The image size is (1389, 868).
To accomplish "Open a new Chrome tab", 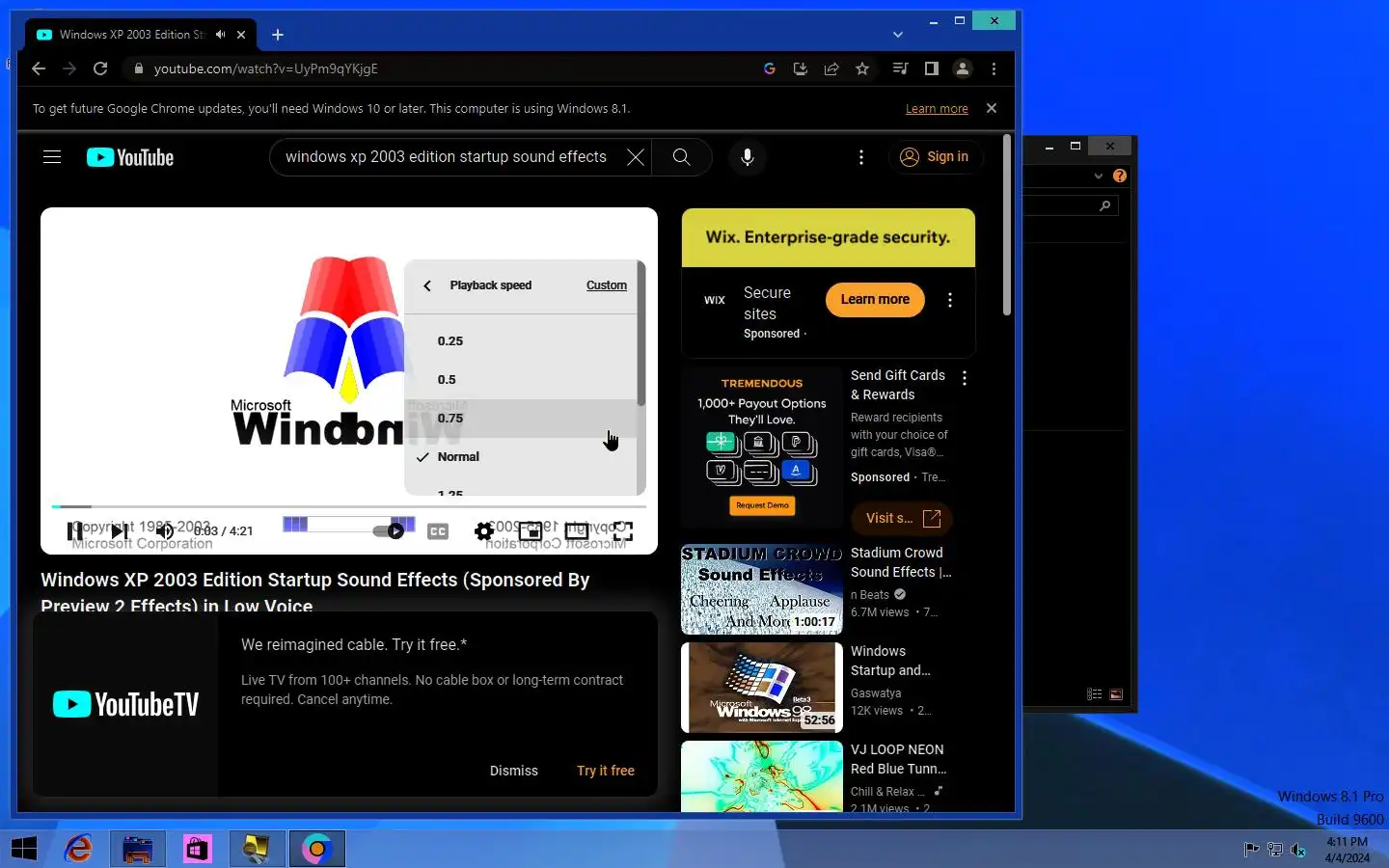I will tap(278, 35).
